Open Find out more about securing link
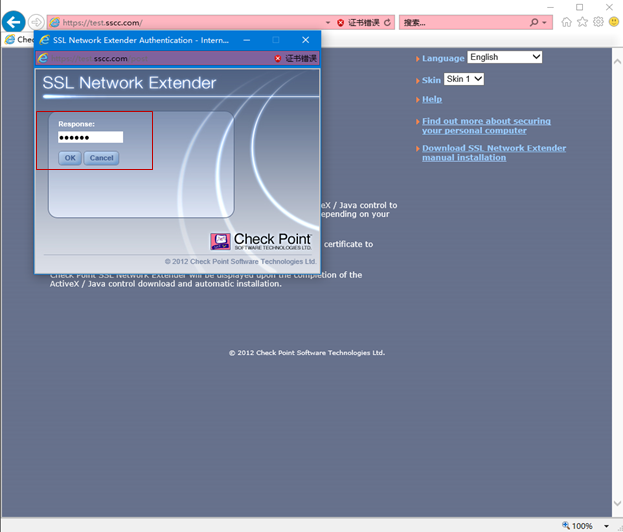The height and width of the screenshot is (532, 623). pos(486,126)
